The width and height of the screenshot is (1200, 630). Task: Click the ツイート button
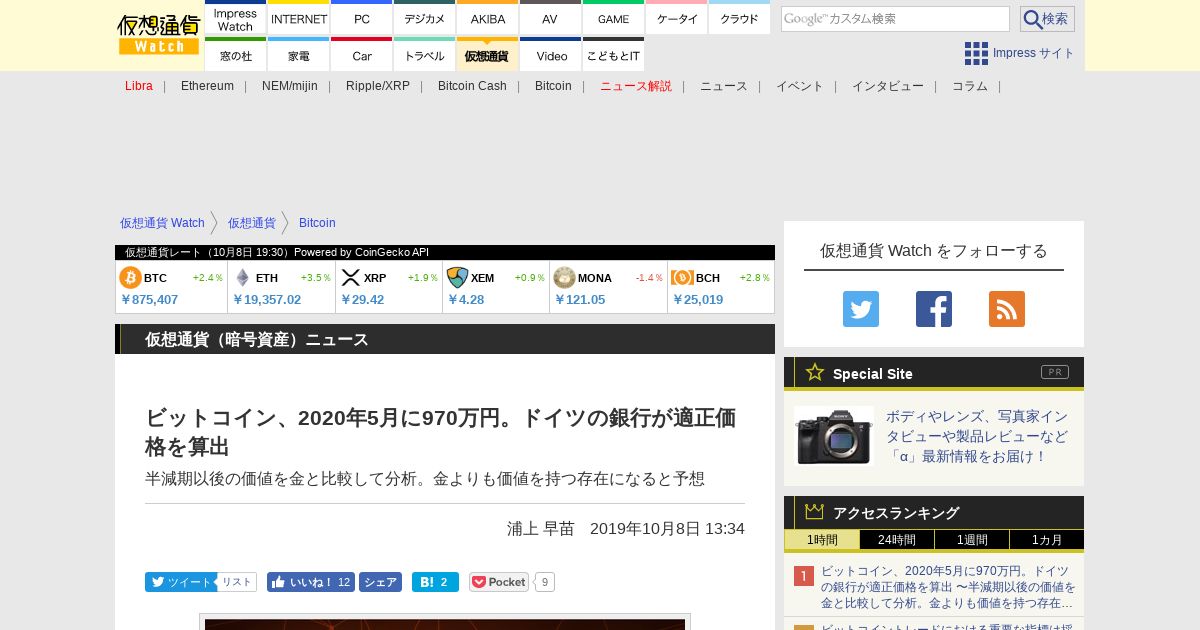coord(181,582)
